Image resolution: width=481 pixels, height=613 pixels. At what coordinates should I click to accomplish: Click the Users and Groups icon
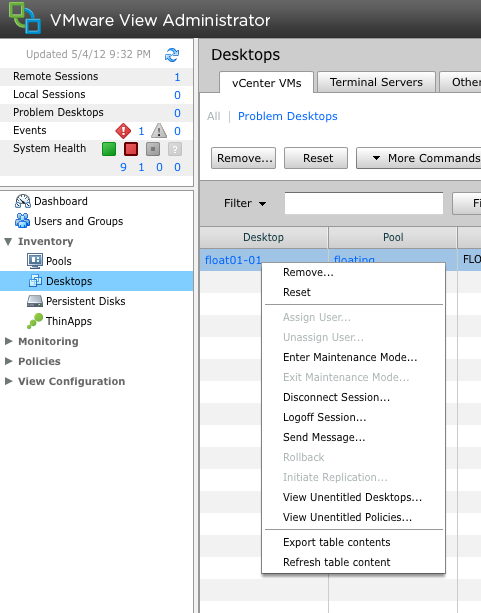point(22,221)
